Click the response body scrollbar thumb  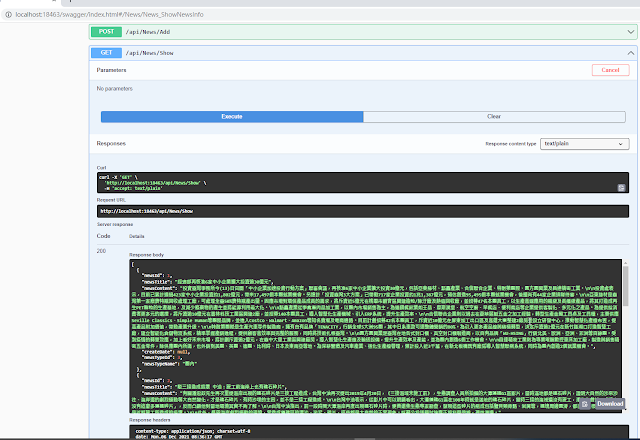[x=625, y=284]
